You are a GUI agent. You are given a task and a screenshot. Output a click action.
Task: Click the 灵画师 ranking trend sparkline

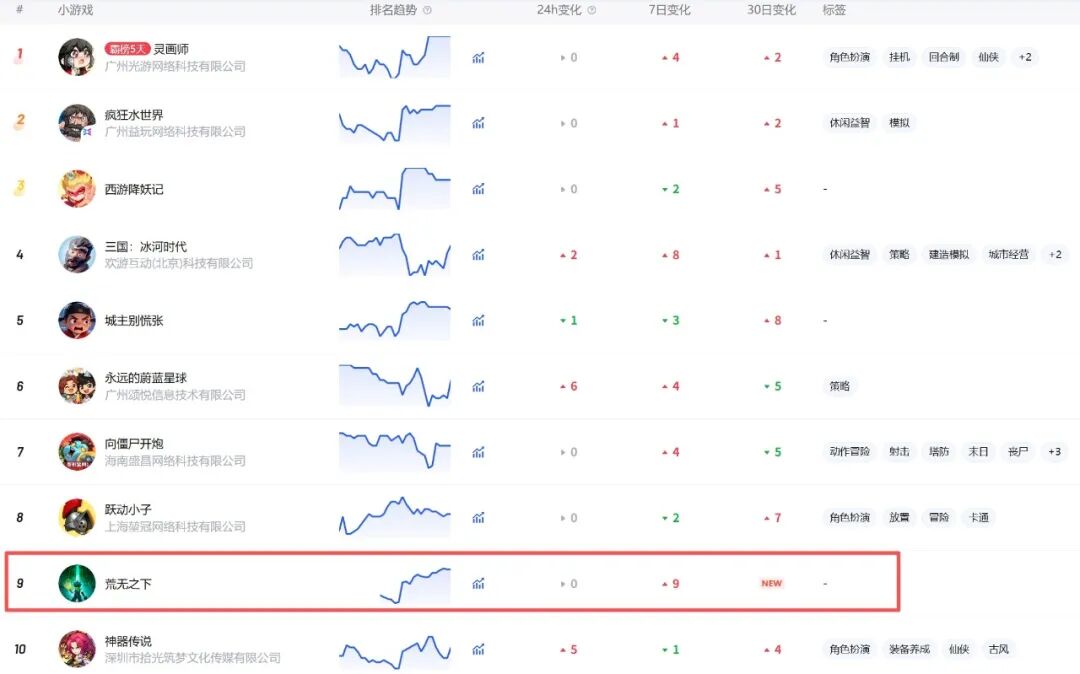[x=395, y=57]
